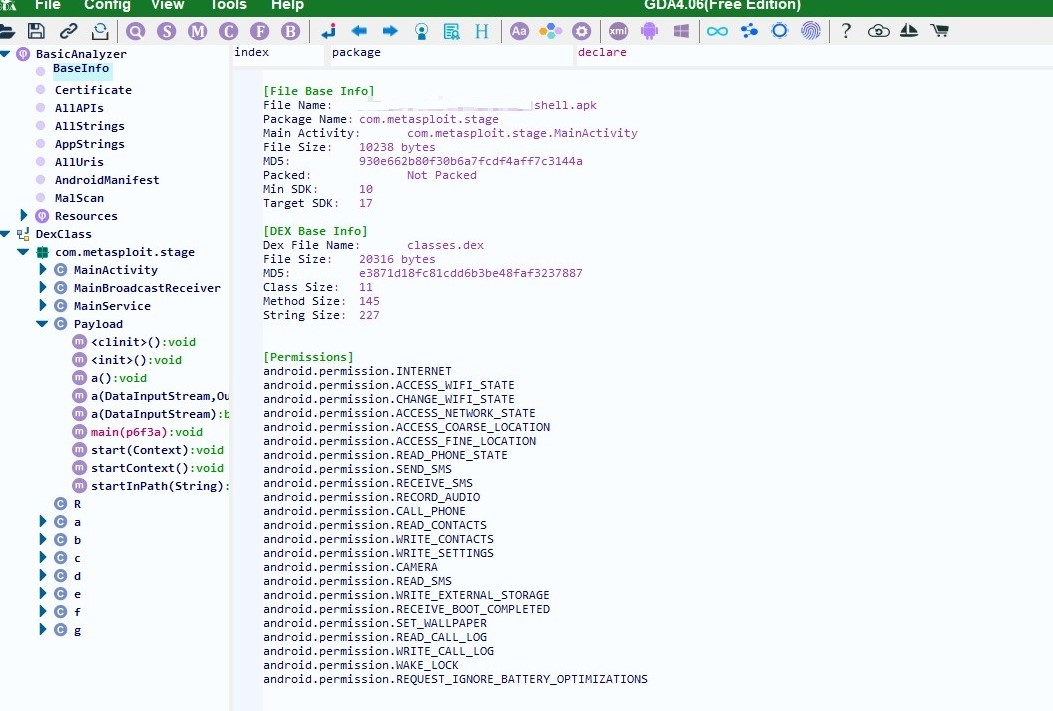Select AppStrings in the tree
1053x711 pixels.
point(89,144)
